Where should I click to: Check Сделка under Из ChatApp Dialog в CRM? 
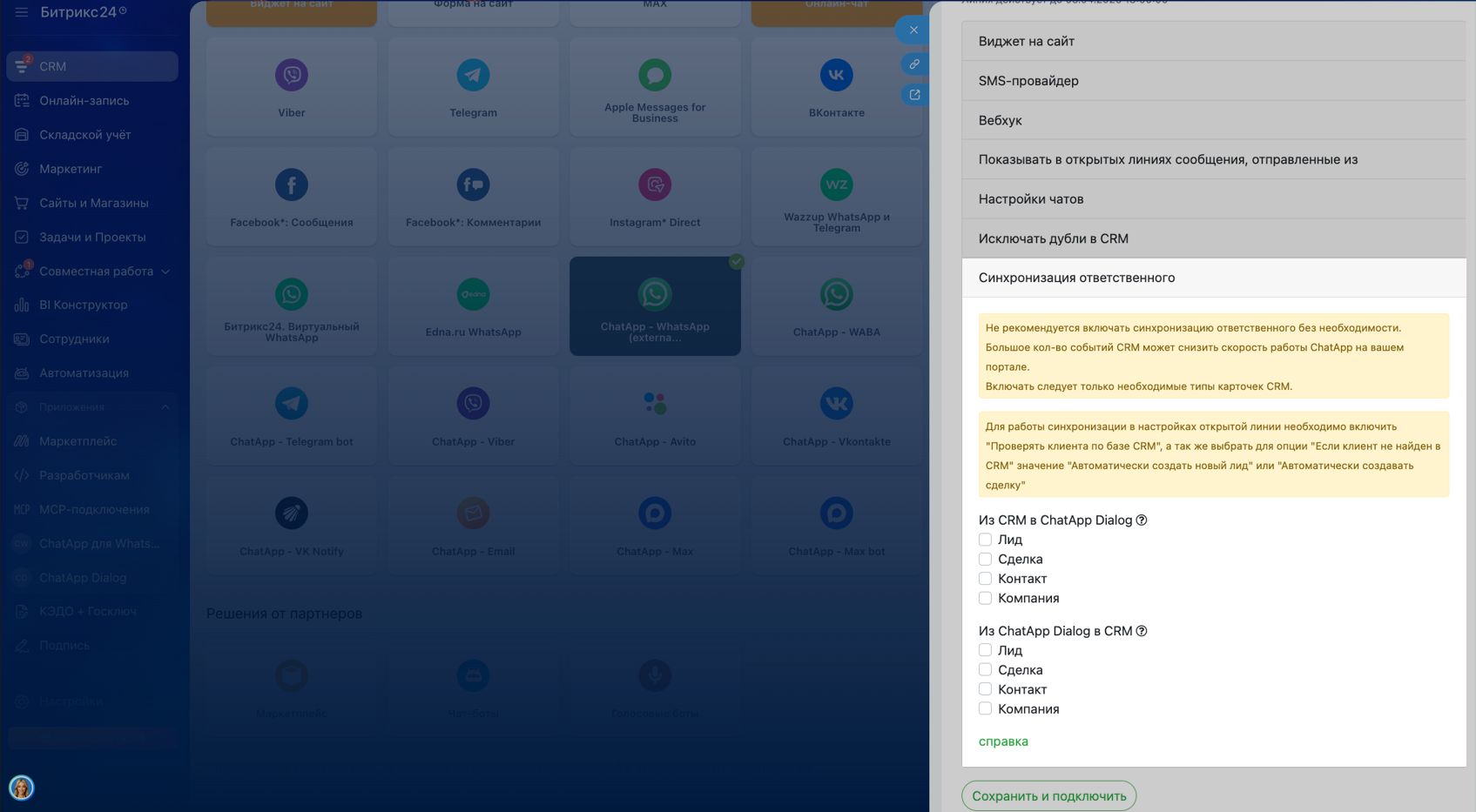pyautogui.click(x=985, y=670)
